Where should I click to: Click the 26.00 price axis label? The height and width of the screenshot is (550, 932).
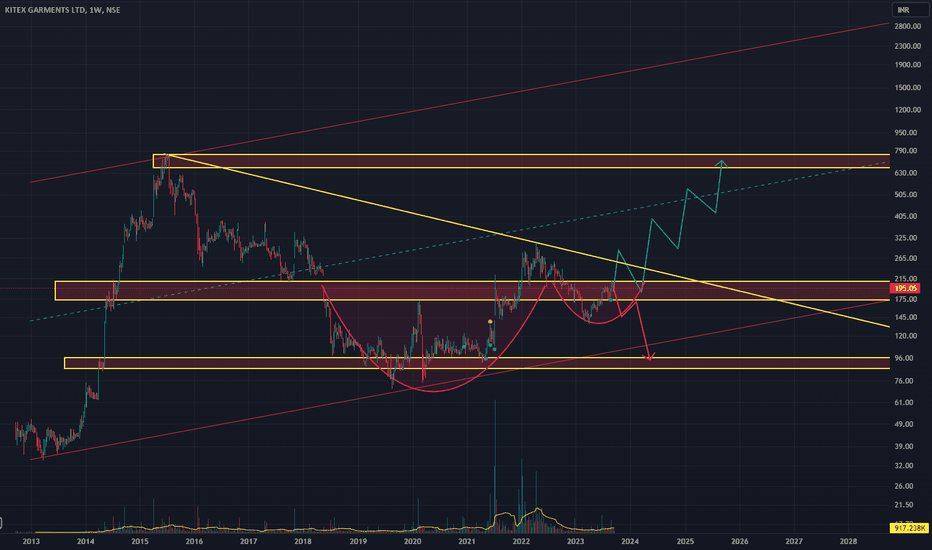(x=904, y=486)
